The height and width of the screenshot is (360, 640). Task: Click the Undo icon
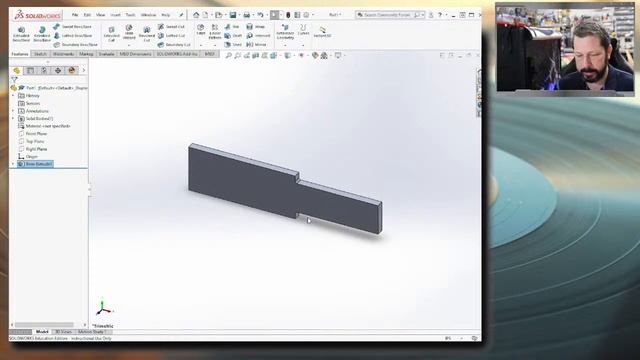[x=260, y=15]
